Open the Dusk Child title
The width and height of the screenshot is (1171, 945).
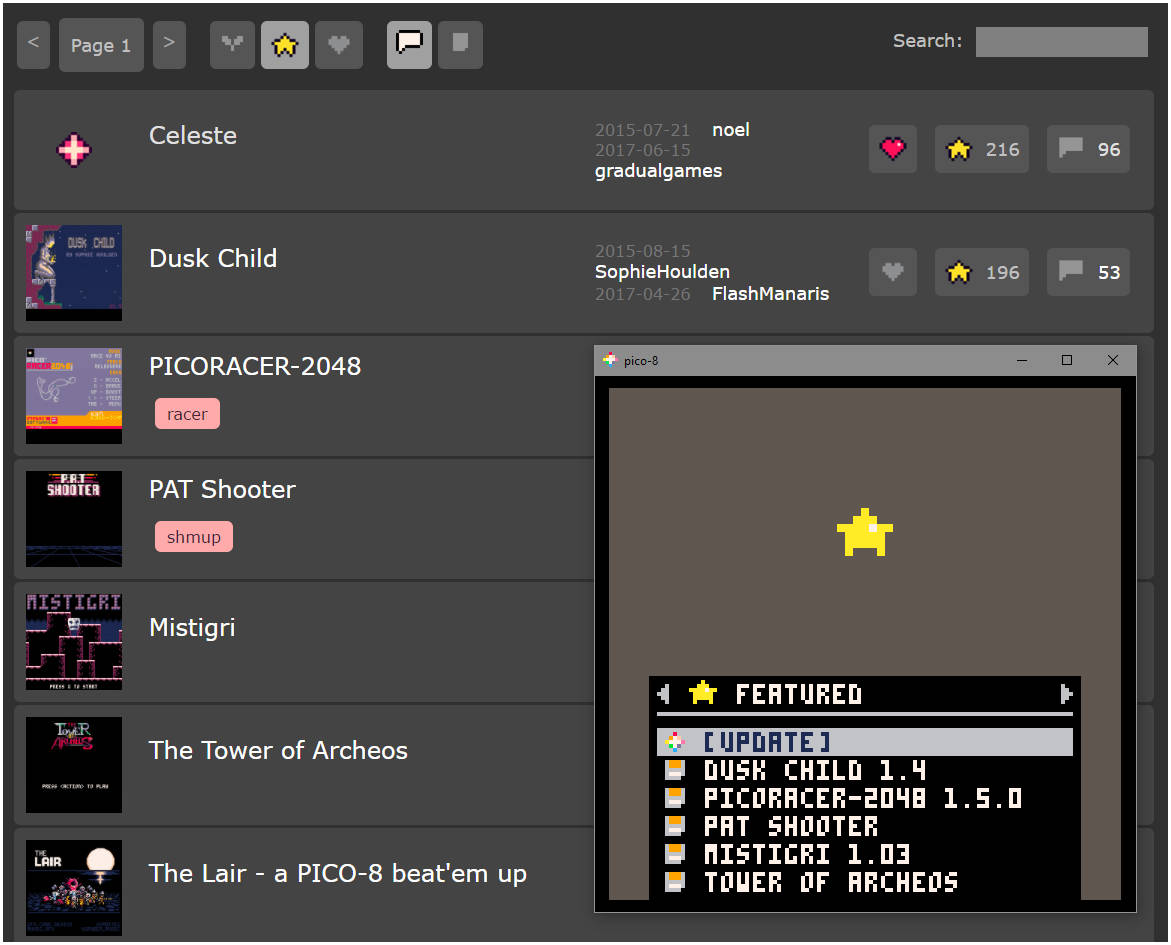tap(213, 258)
